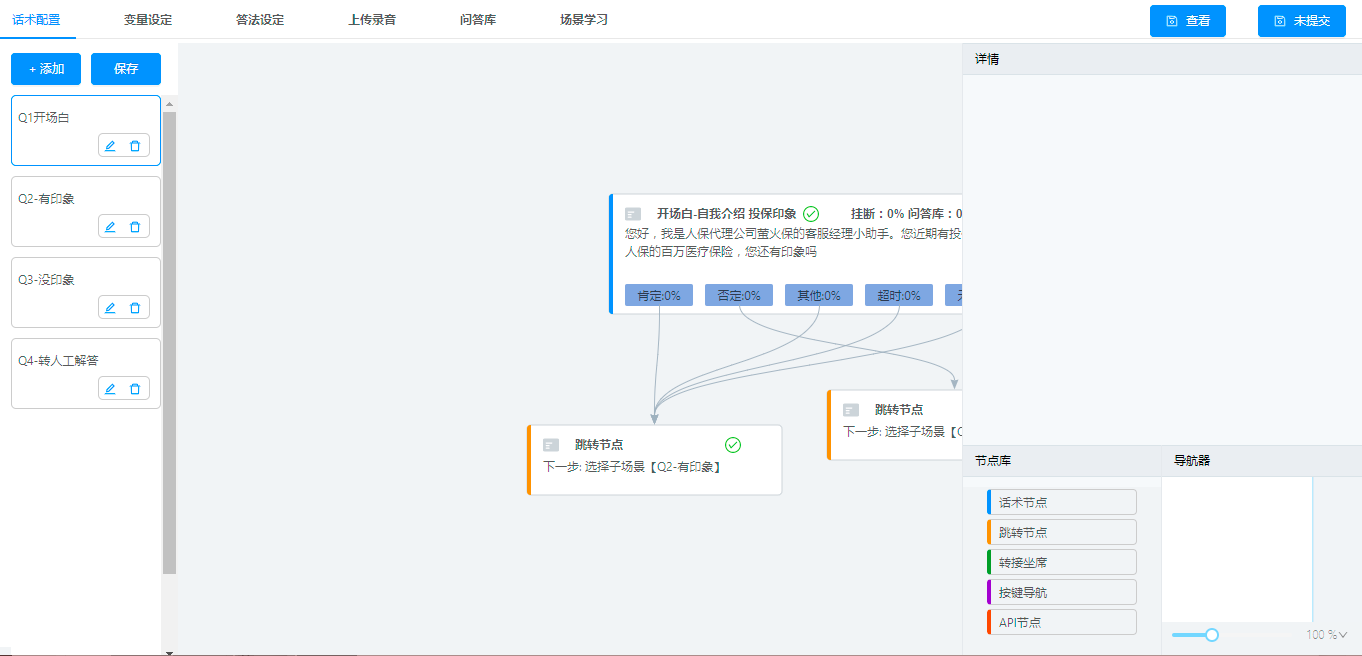Open edit icon for Q3-没印象
Screen dimensions: 1362x656
pyautogui.click(x=111, y=308)
